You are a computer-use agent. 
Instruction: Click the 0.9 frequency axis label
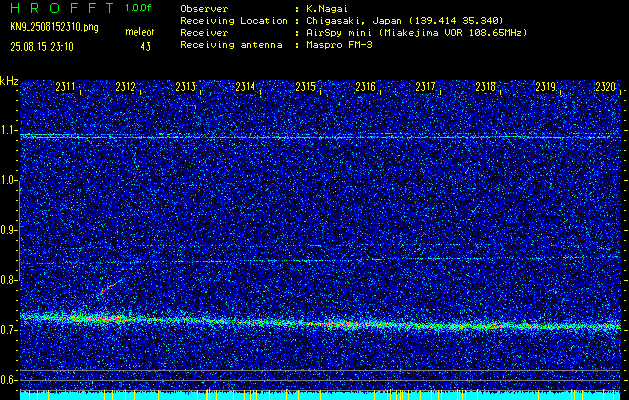[x=9, y=230]
